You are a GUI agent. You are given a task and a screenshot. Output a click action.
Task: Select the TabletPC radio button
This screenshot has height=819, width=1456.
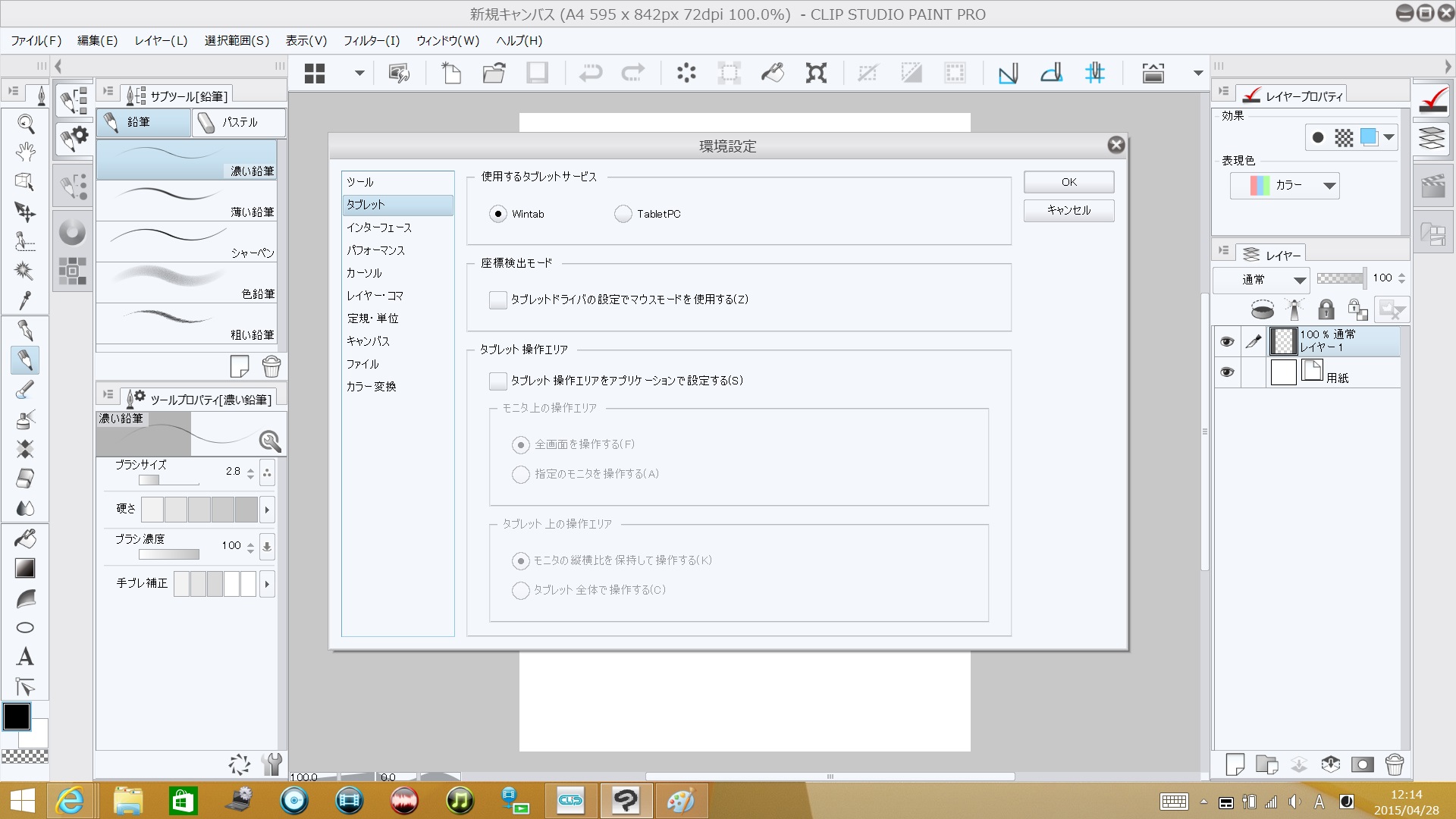[x=623, y=214]
